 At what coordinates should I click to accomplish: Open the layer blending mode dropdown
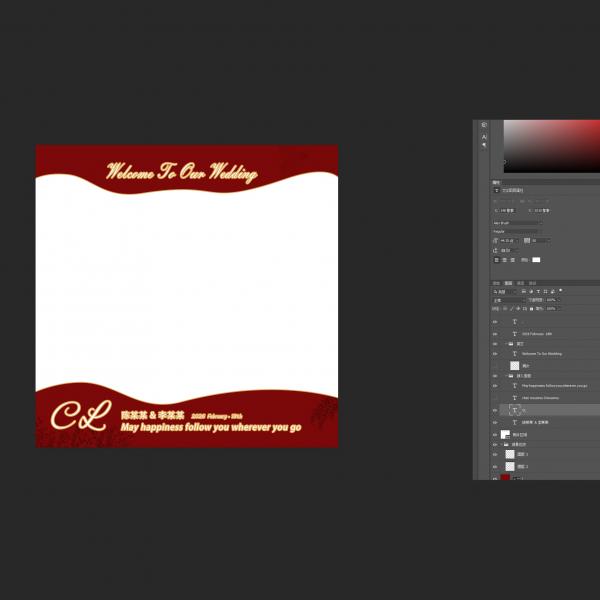point(508,300)
